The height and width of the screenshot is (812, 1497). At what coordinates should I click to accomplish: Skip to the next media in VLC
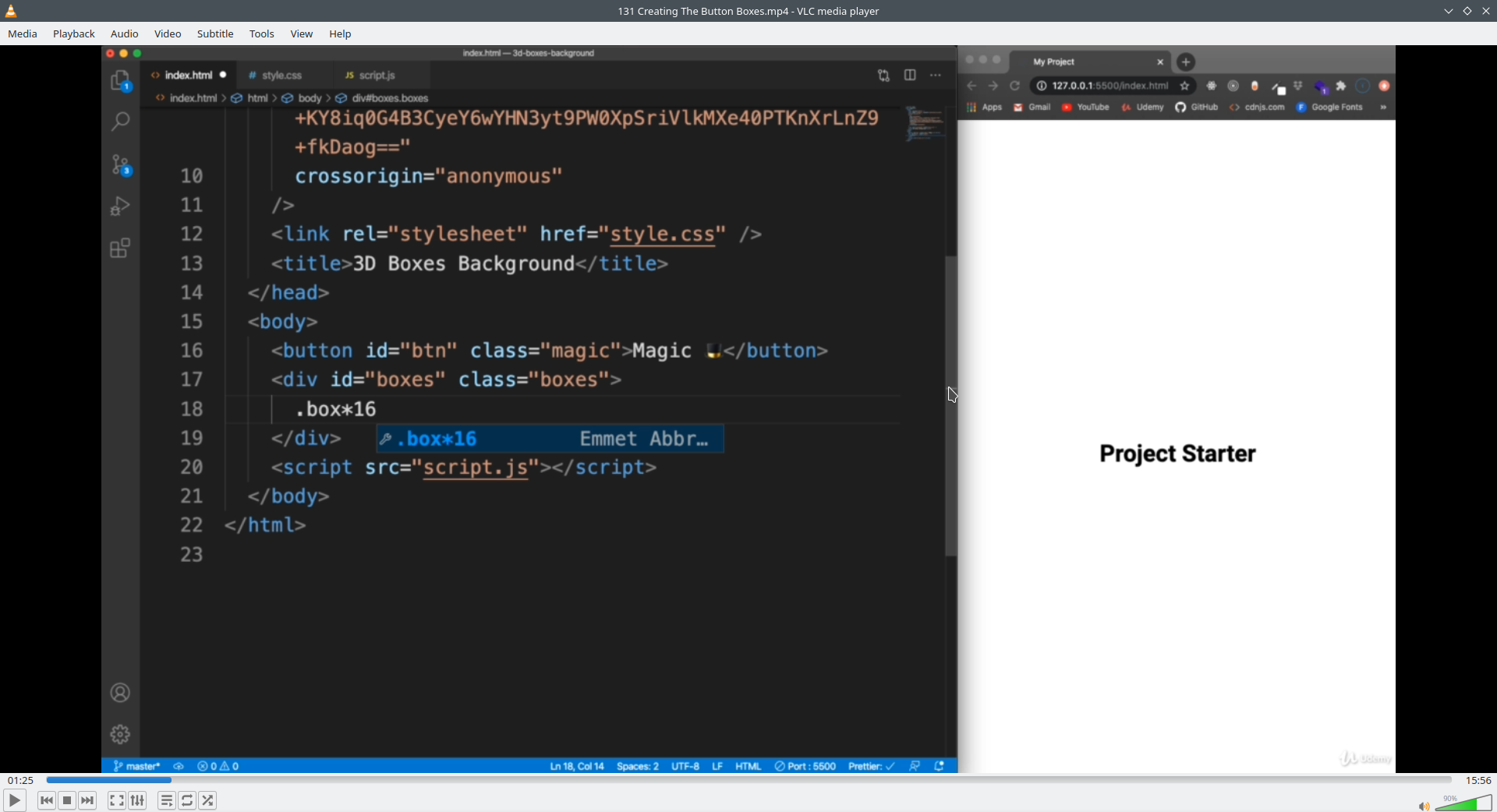[88, 800]
